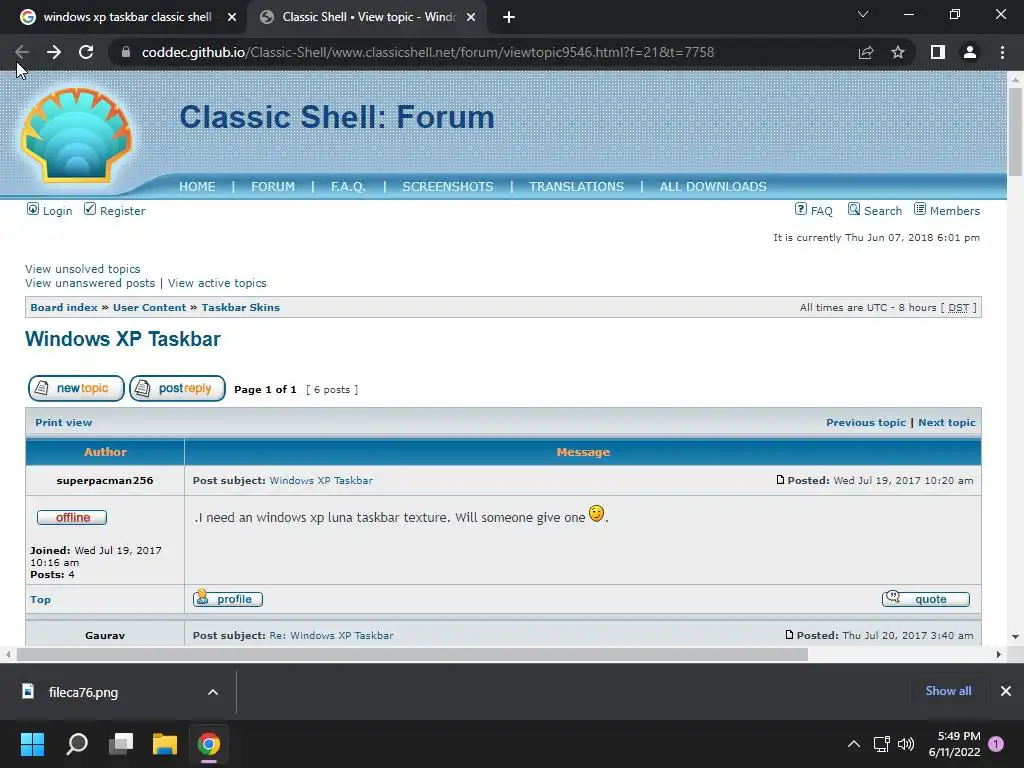This screenshot has width=1024, height=768.
Task: View unsolved topics
Action: coord(83,269)
